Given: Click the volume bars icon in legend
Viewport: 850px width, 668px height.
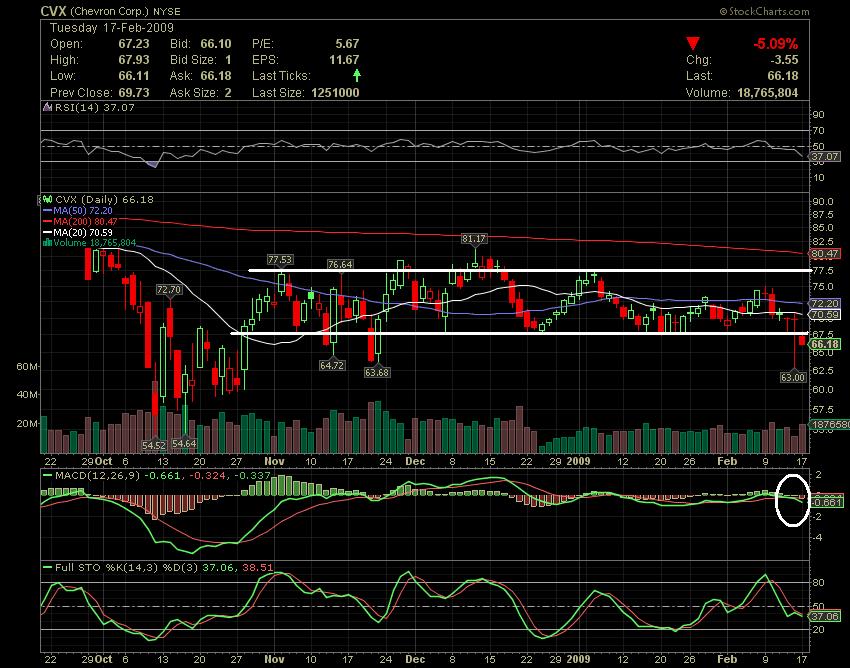Looking at the screenshot, I should [x=47, y=242].
